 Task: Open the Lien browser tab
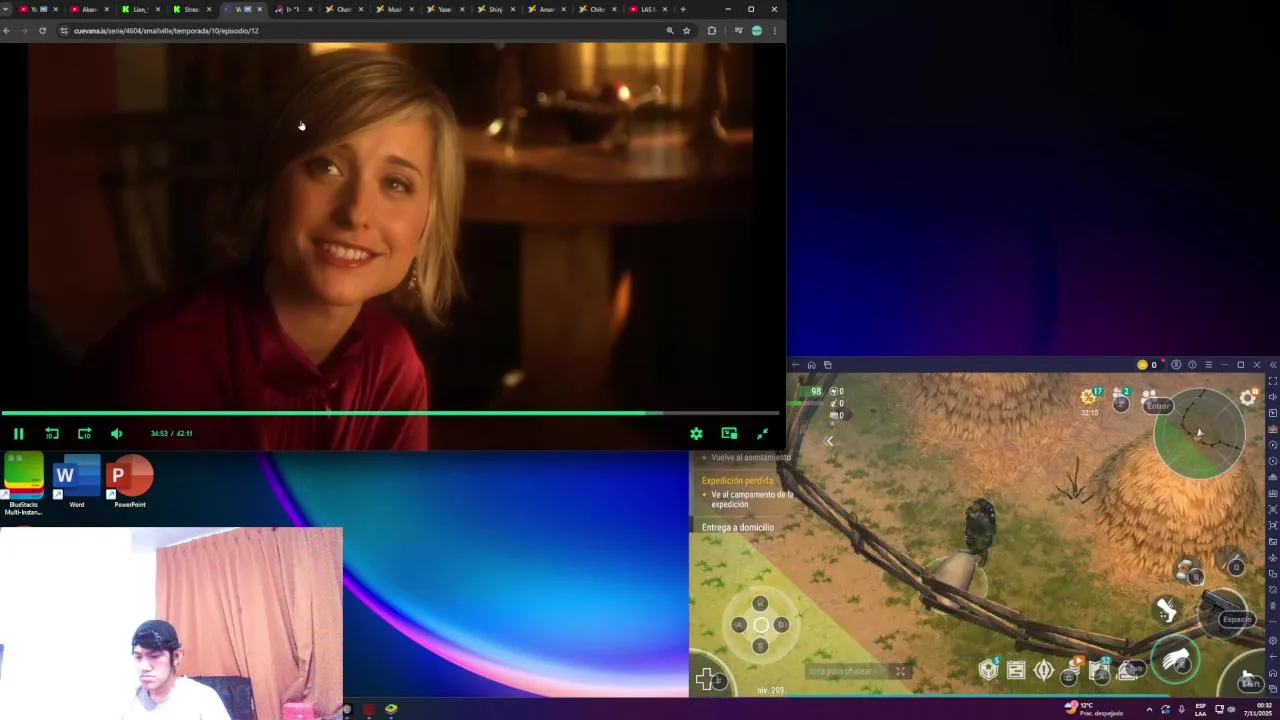coord(139,9)
